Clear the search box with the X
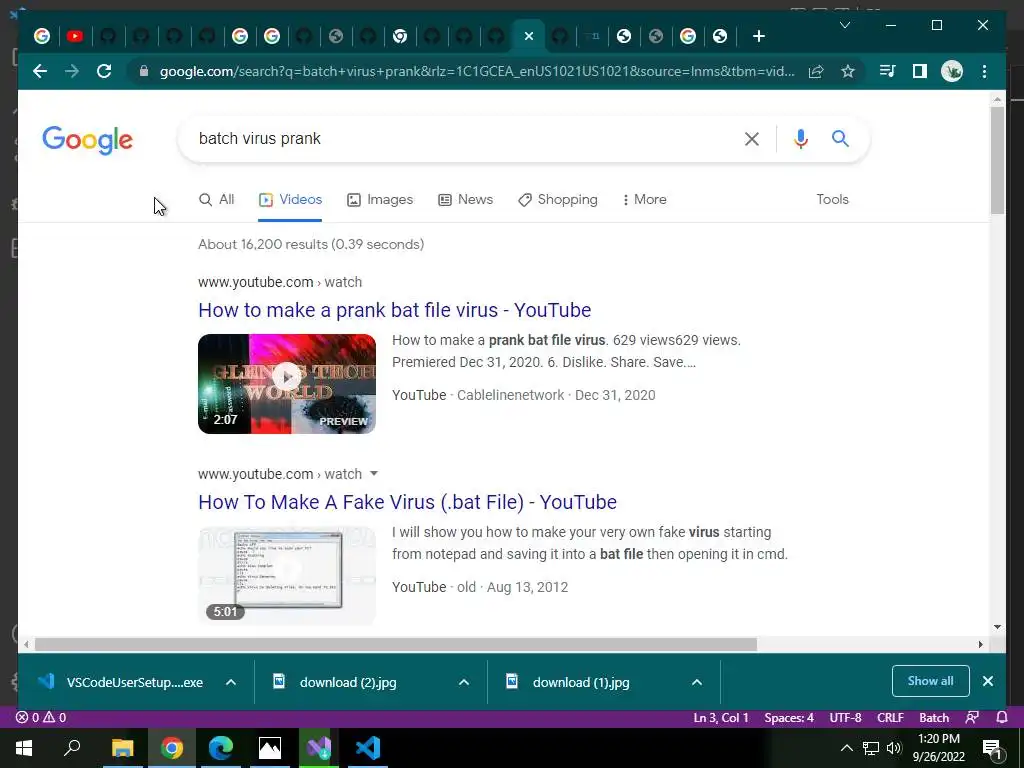This screenshot has width=1024, height=768. pos(752,138)
